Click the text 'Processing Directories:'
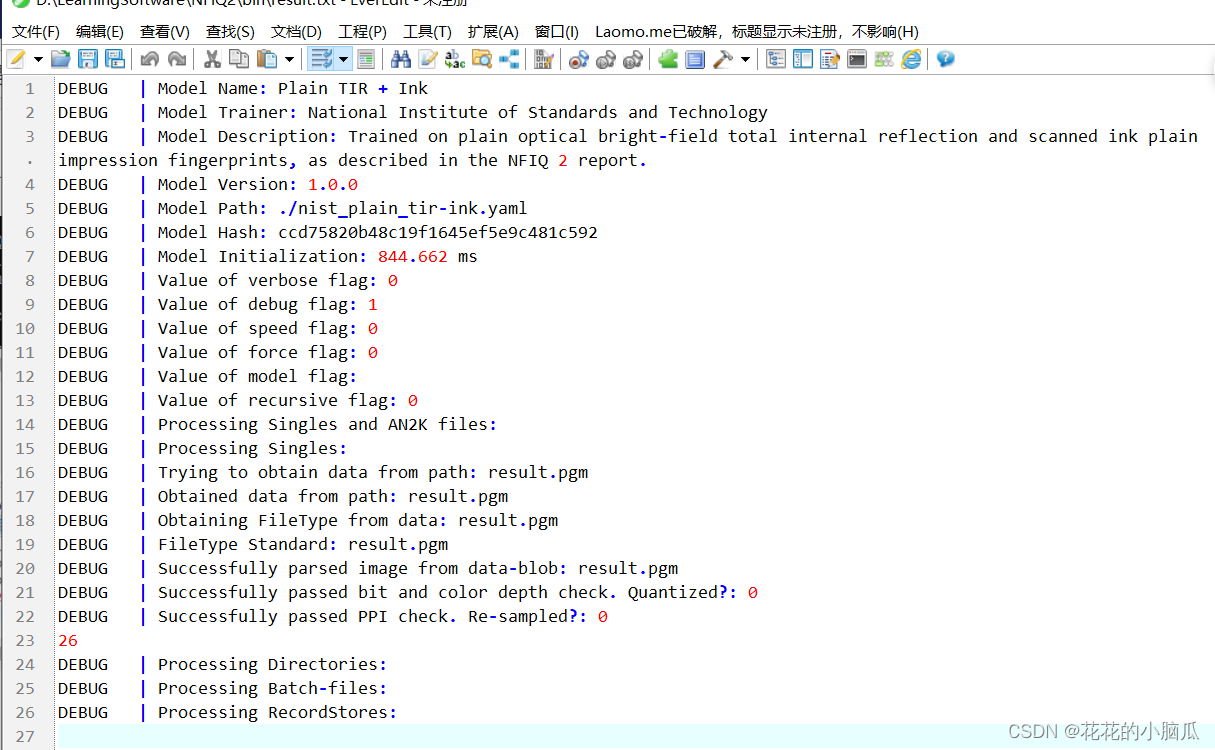The image size is (1215, 750). (272, 664)
